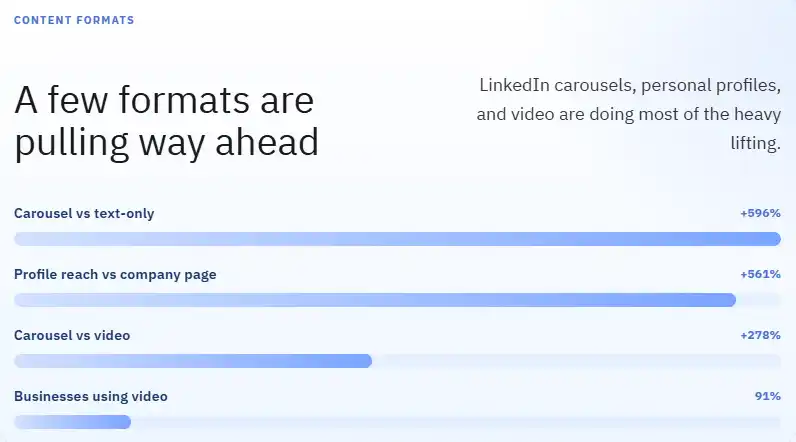The image size is (796, 442).
Task: Click the empty track of Carousel vs video bar
Action: 576,361
